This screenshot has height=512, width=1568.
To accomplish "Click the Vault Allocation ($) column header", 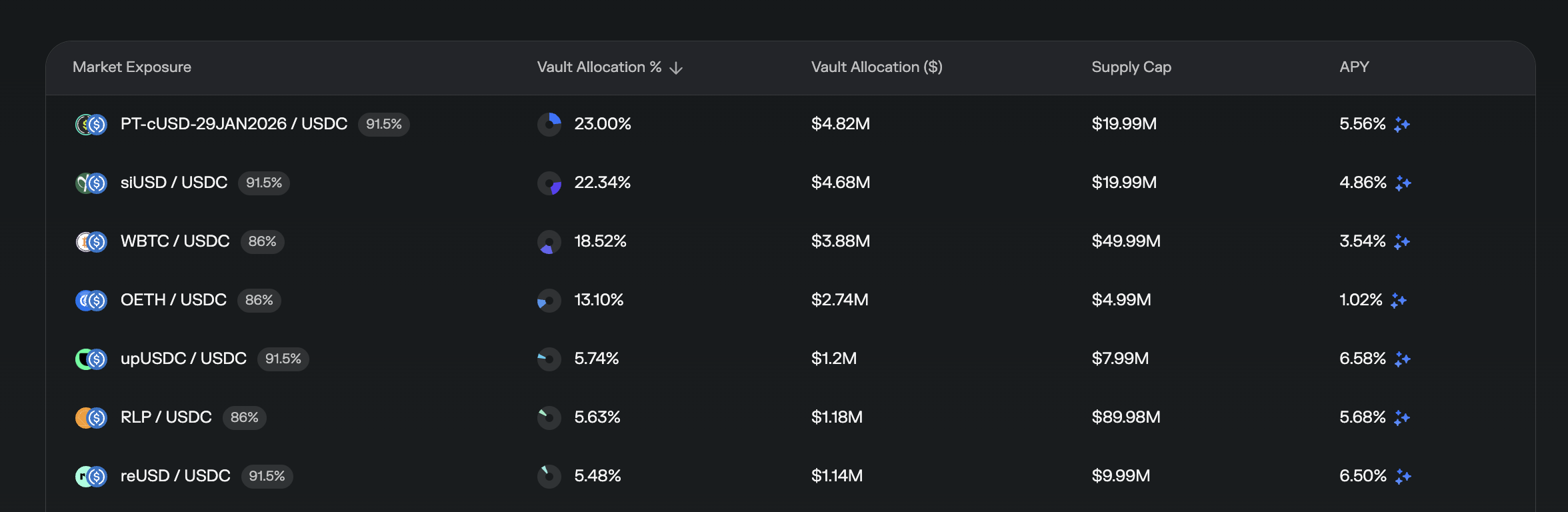I will point(876,67).
